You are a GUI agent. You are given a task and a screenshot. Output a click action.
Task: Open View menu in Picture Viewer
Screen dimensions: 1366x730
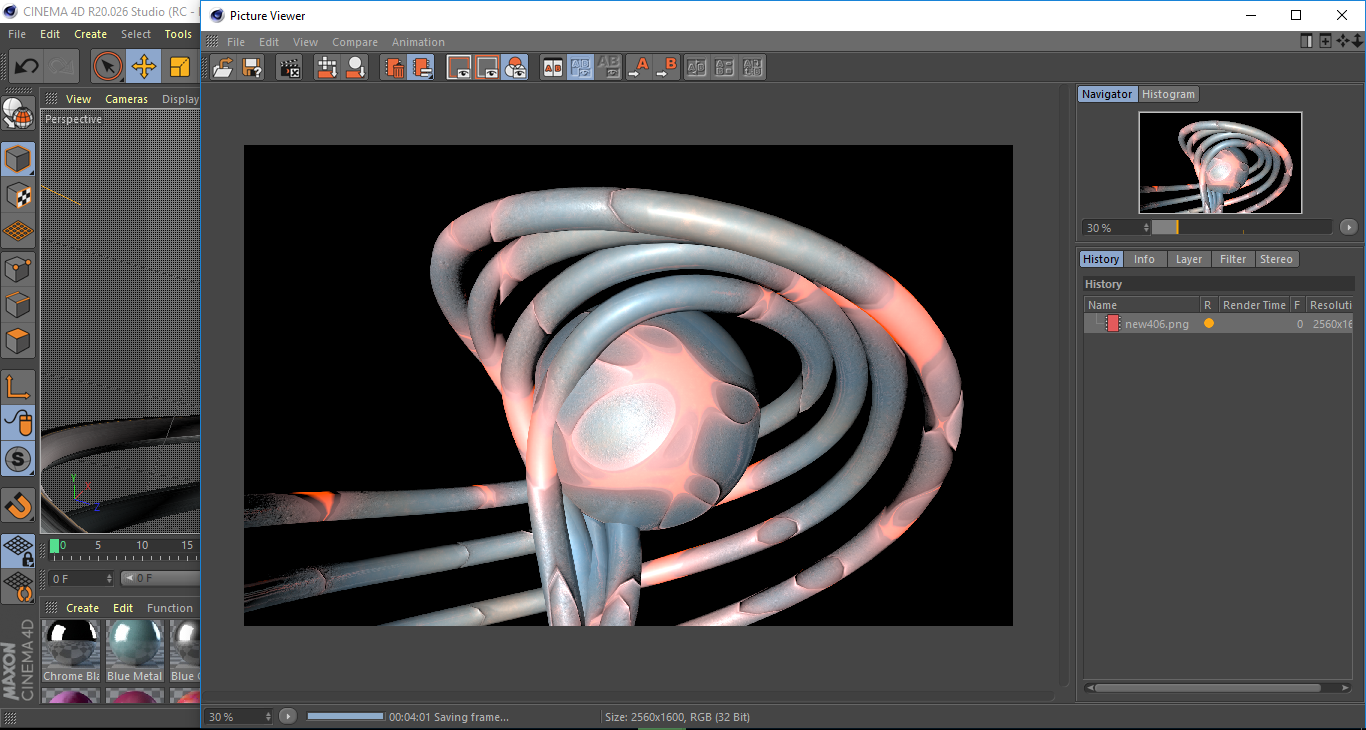point(305,42)
